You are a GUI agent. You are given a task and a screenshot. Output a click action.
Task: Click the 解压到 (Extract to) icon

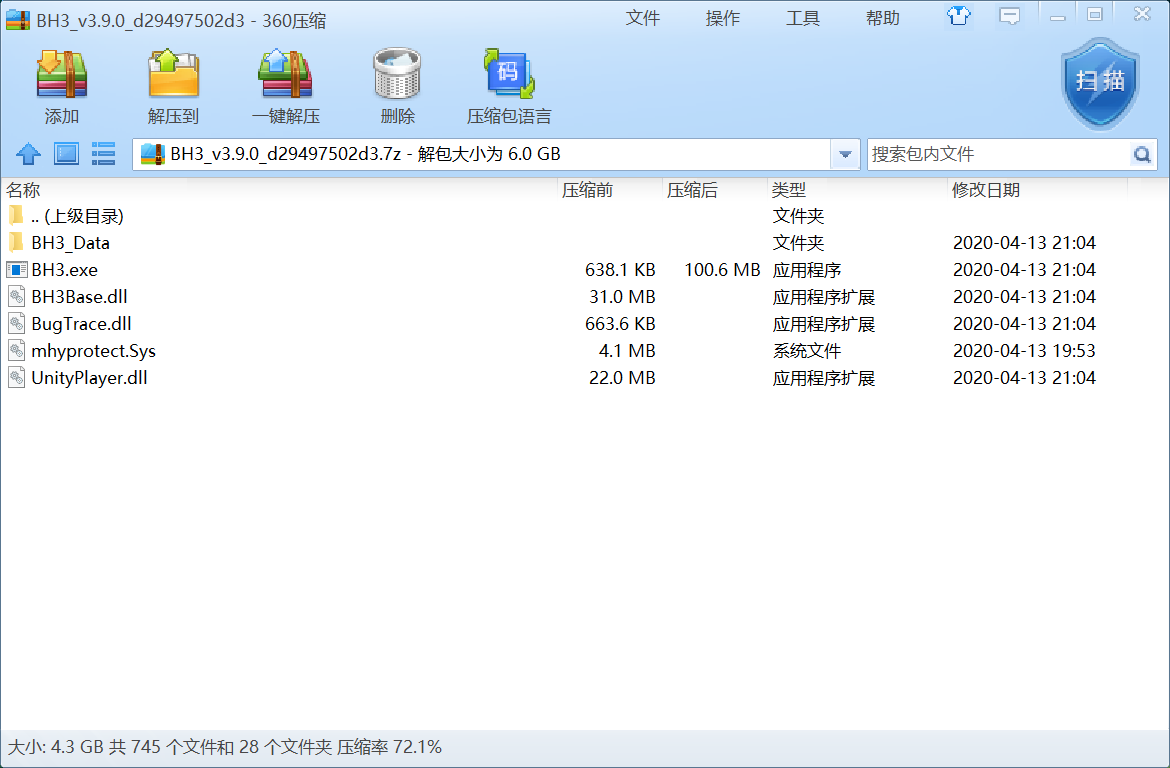173,75
